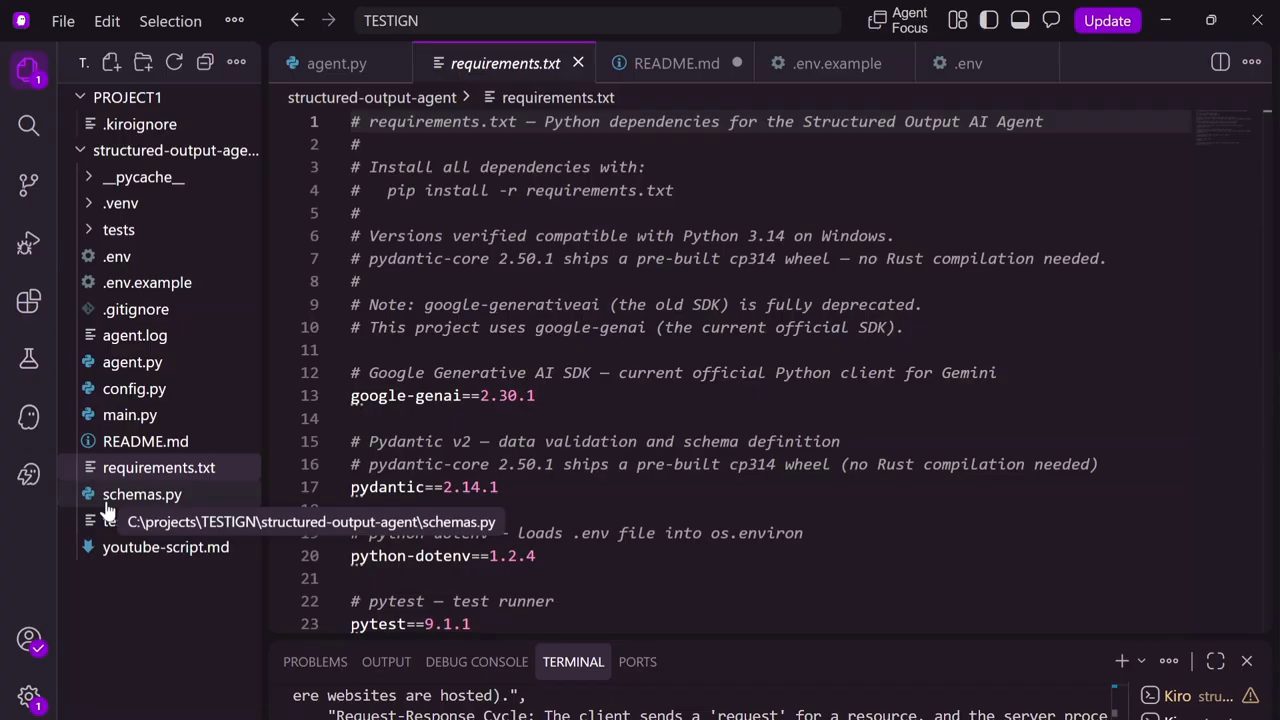Viewport: 1280px width, 720px height.
Task: Switch to the README.md editor tab
Action: point(677,63)
